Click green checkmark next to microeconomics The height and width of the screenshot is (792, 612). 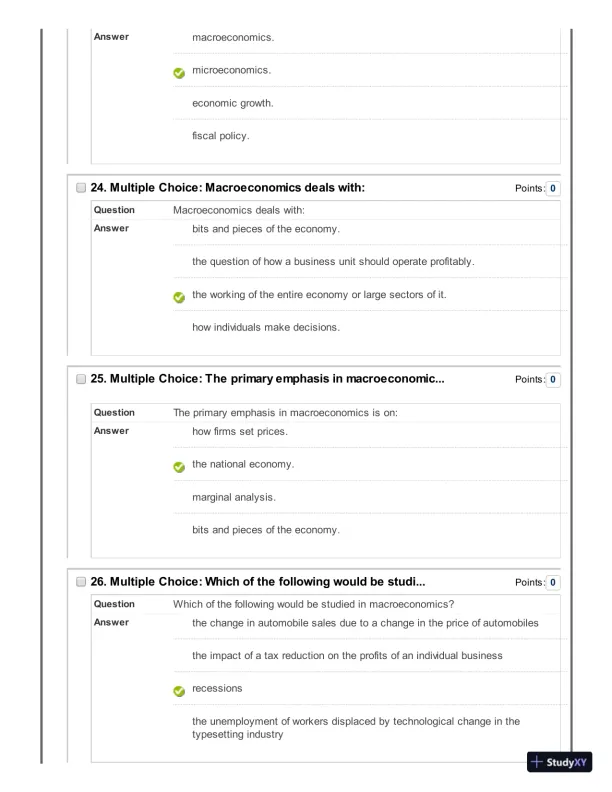178,72
